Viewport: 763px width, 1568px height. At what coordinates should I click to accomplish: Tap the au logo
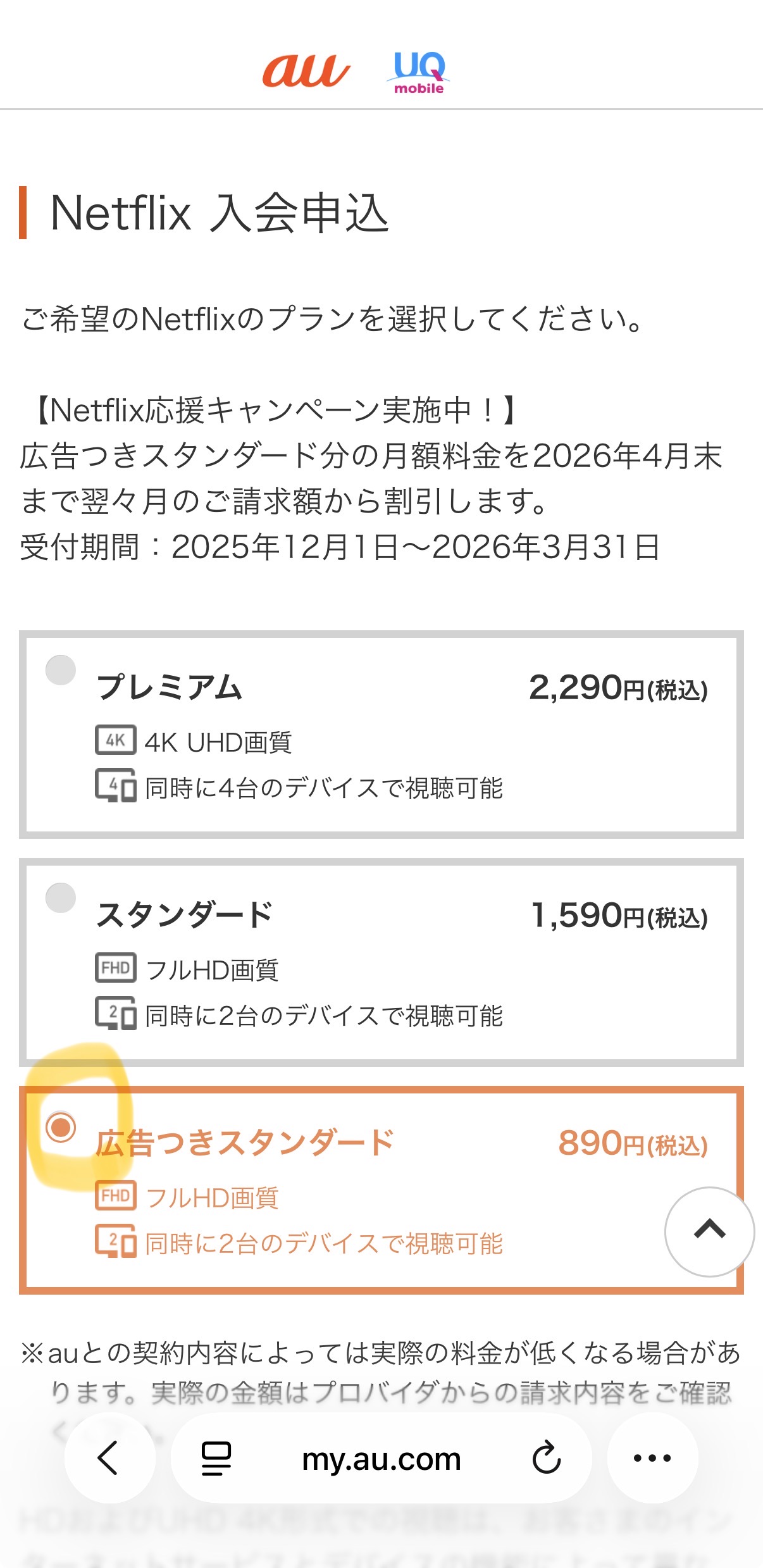(306, 71)
